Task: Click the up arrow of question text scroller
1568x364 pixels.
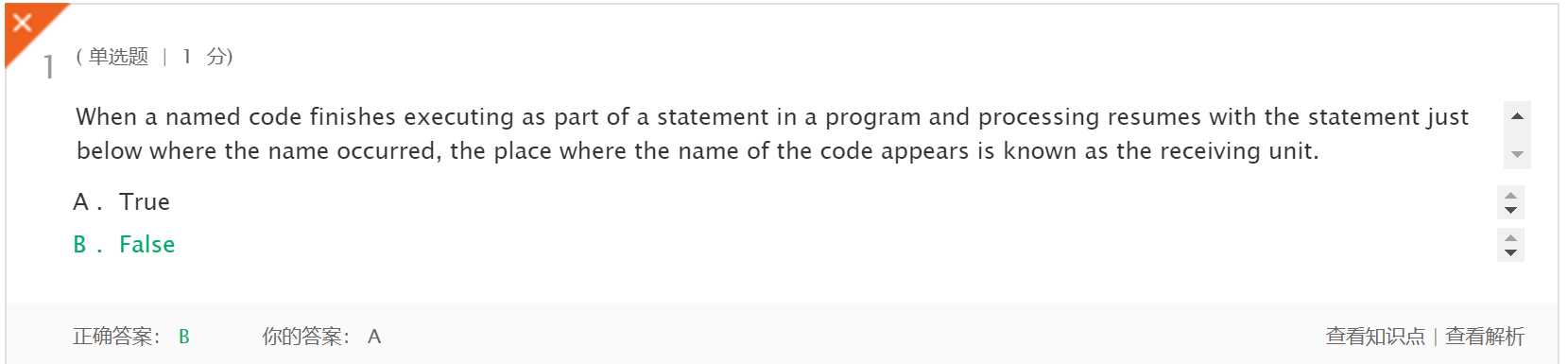Action: point(1517,116)
